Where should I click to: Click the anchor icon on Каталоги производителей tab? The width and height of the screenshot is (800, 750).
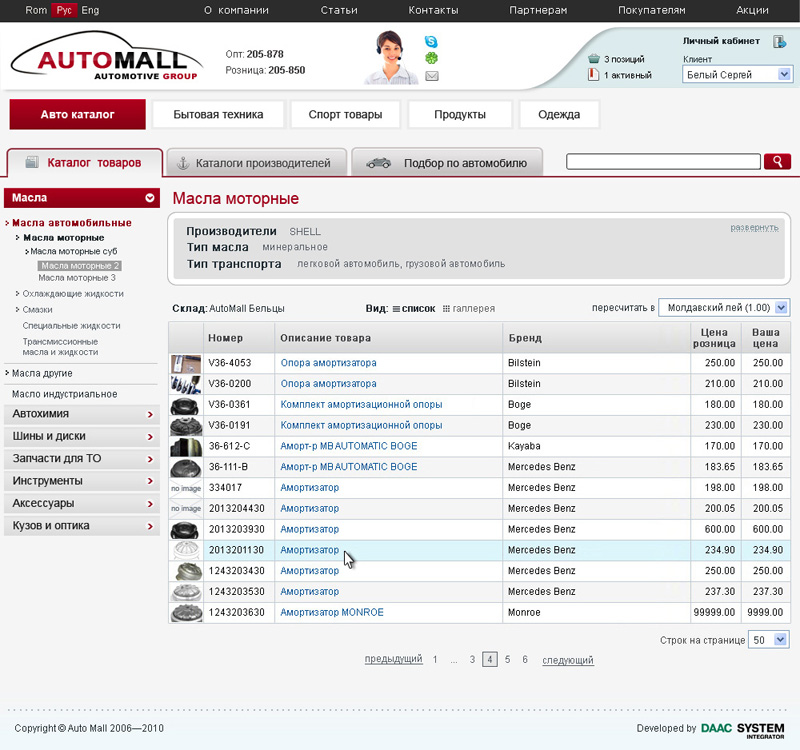coord(181,161)
